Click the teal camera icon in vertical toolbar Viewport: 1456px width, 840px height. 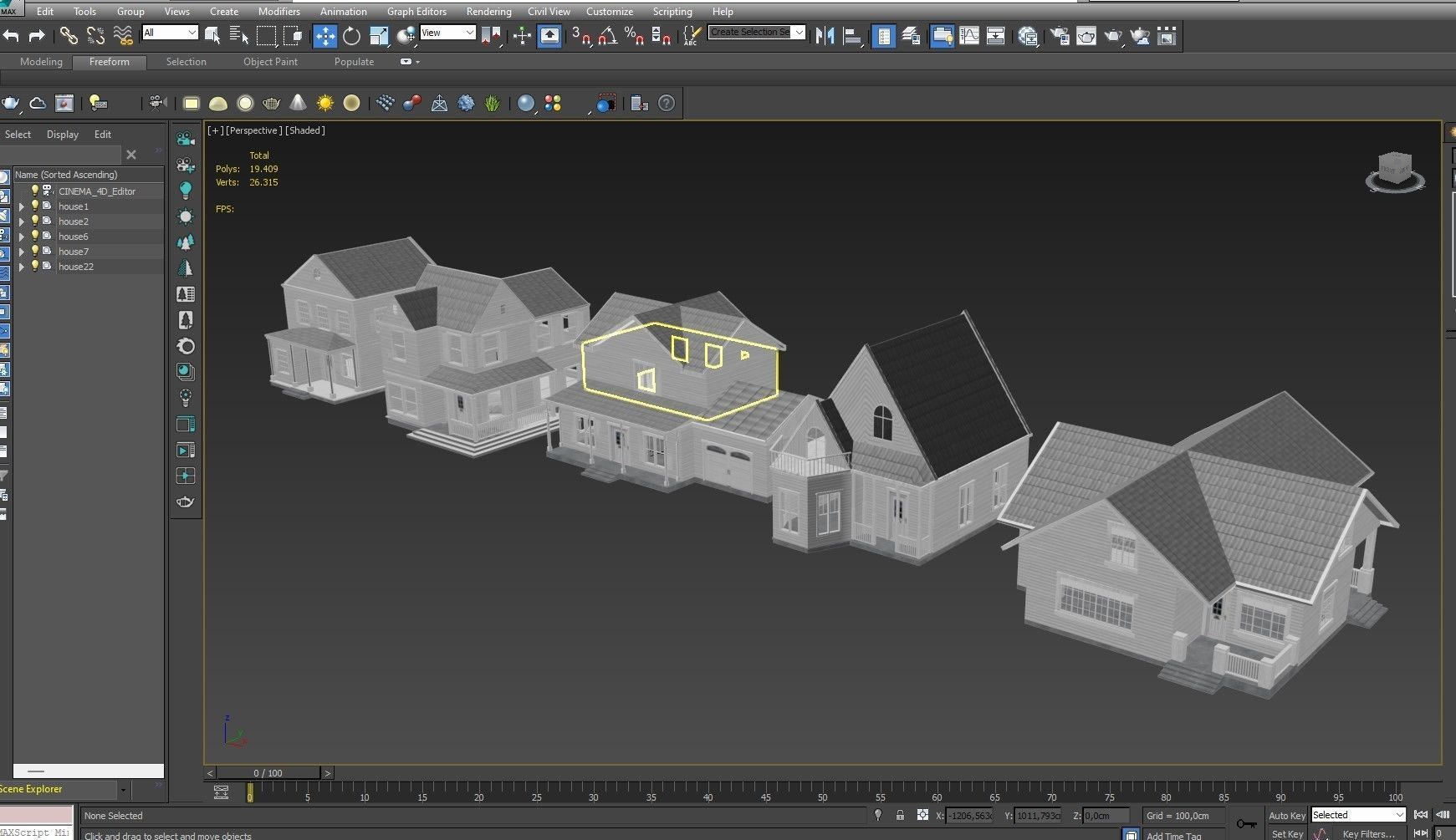pyautogui.click(x=186, y=139)
